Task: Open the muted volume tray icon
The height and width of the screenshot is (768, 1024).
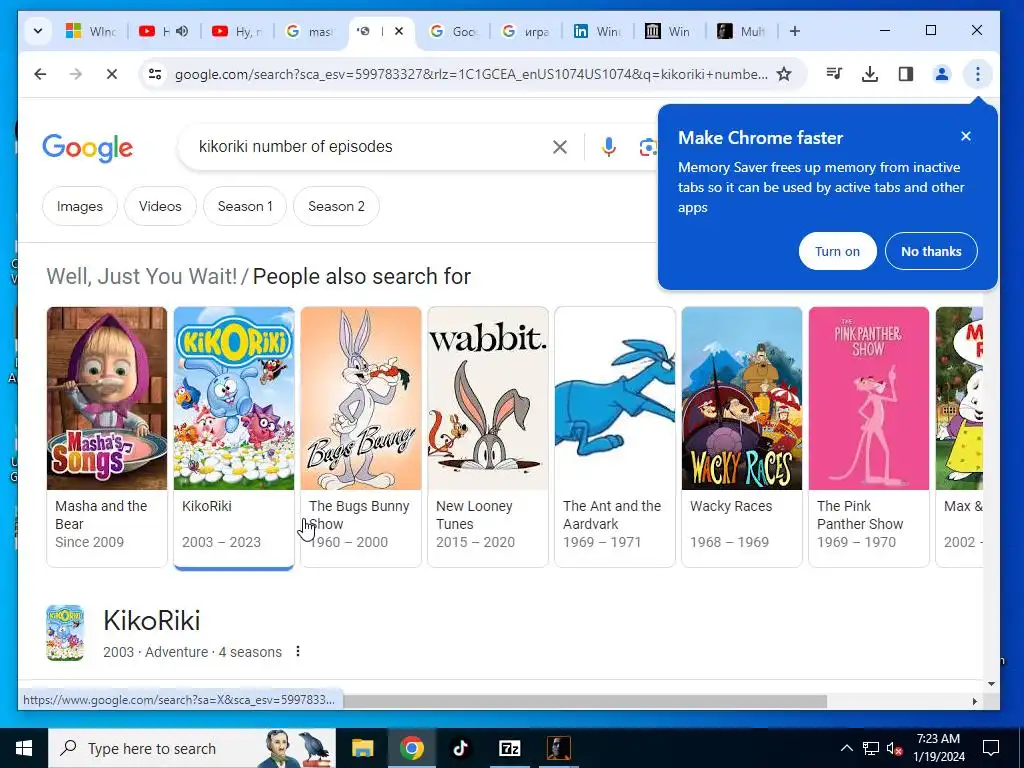Action: click(x=895, y=748)
